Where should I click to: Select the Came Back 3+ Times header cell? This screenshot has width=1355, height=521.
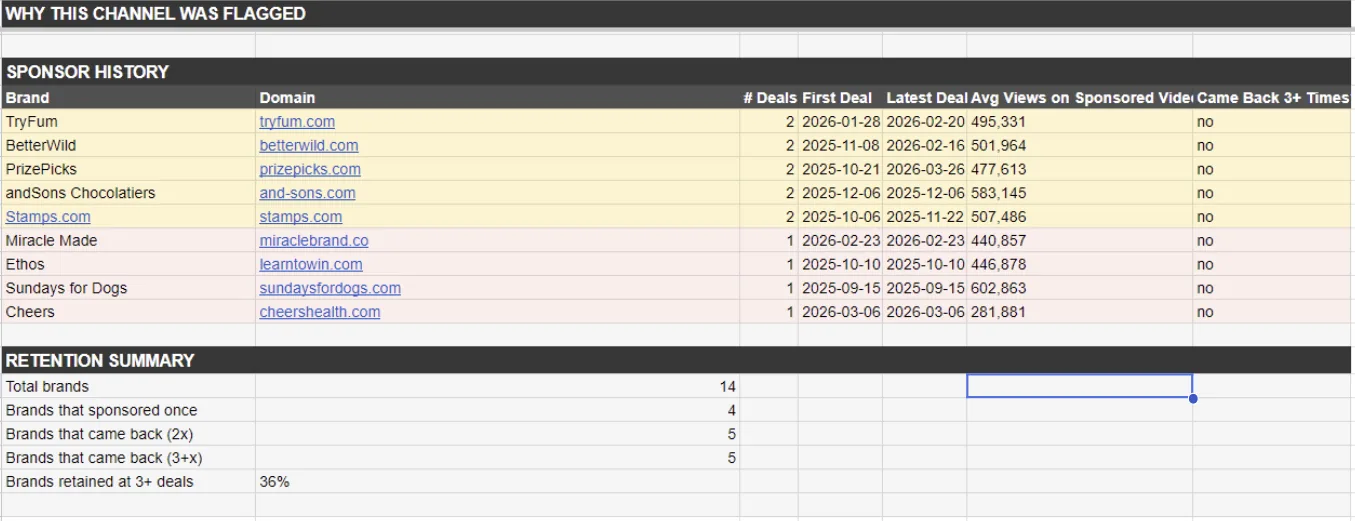click(1272, 98)
